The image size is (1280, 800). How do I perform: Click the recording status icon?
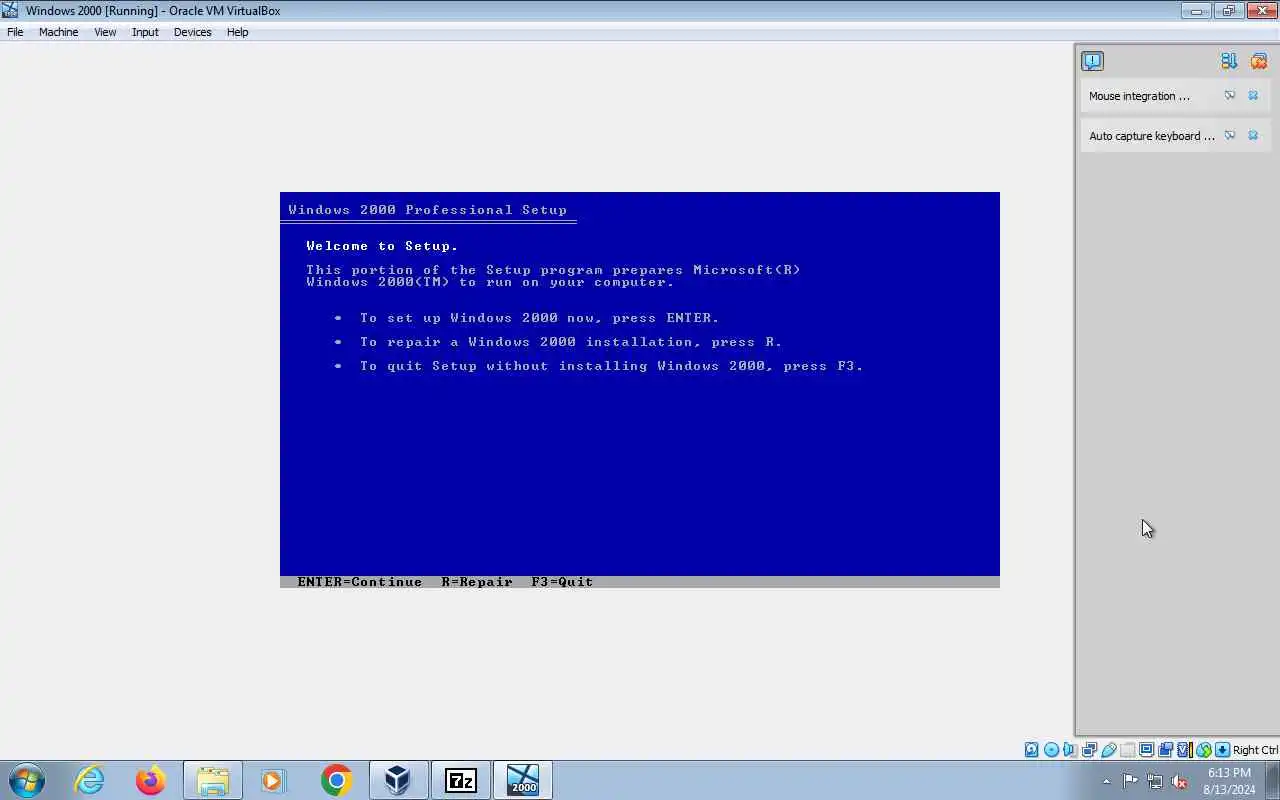(x=1165, y=750)
